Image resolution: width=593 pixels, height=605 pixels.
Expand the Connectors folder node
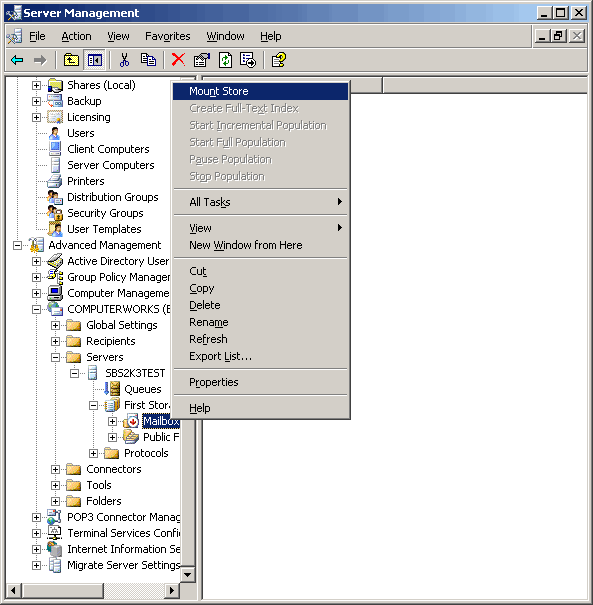click(55, 469)
